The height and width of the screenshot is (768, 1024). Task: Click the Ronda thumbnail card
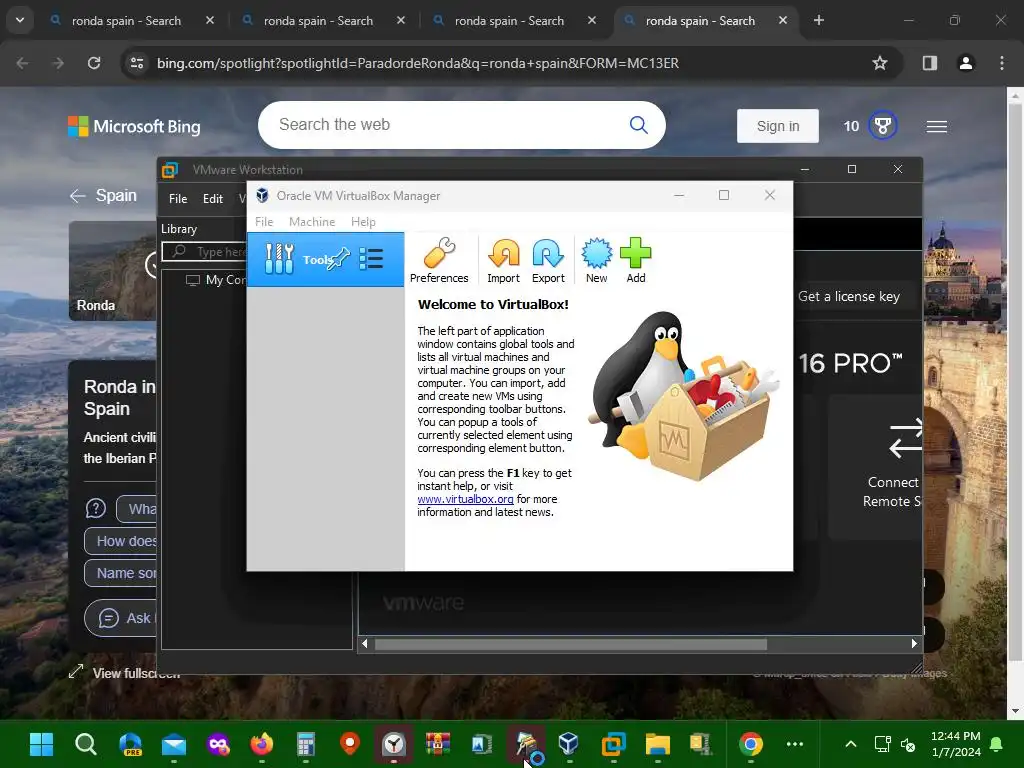click(x=112, y=270)
